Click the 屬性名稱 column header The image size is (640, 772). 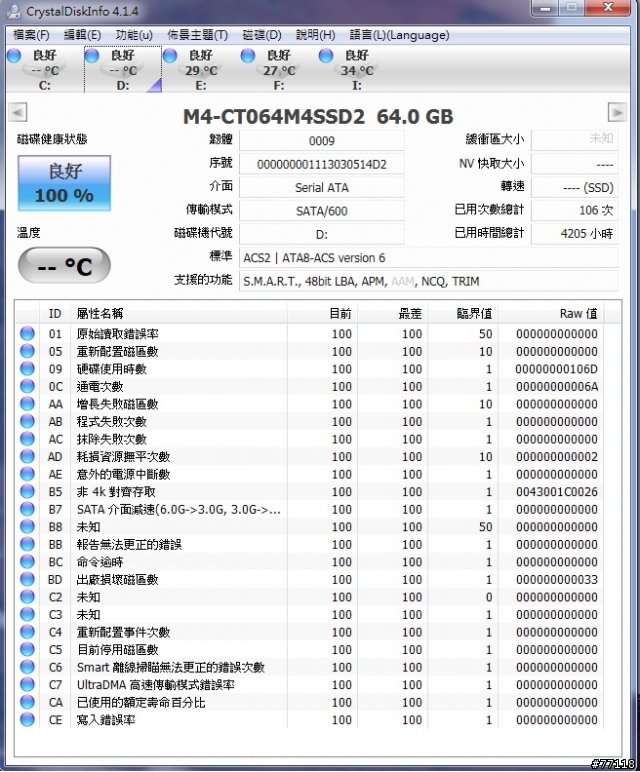179,314
